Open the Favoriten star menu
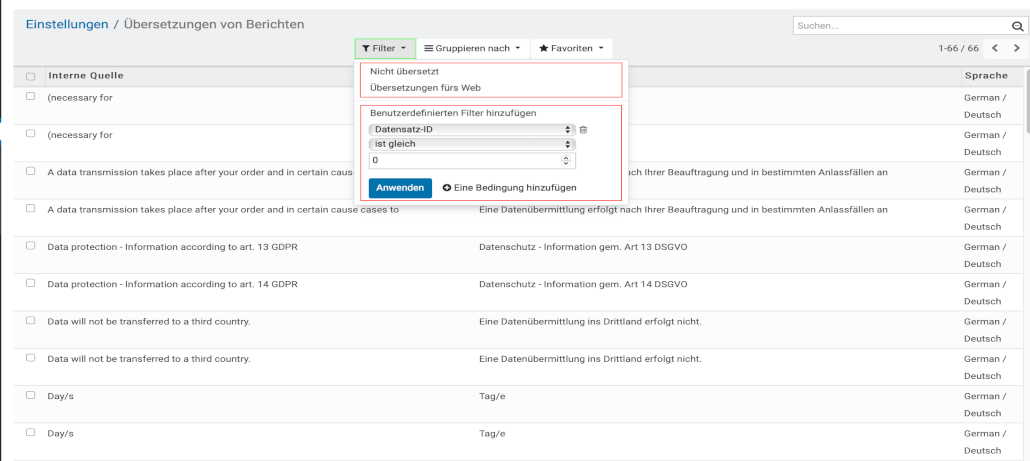Screen dimensions: 1030x461 point(572,48)
